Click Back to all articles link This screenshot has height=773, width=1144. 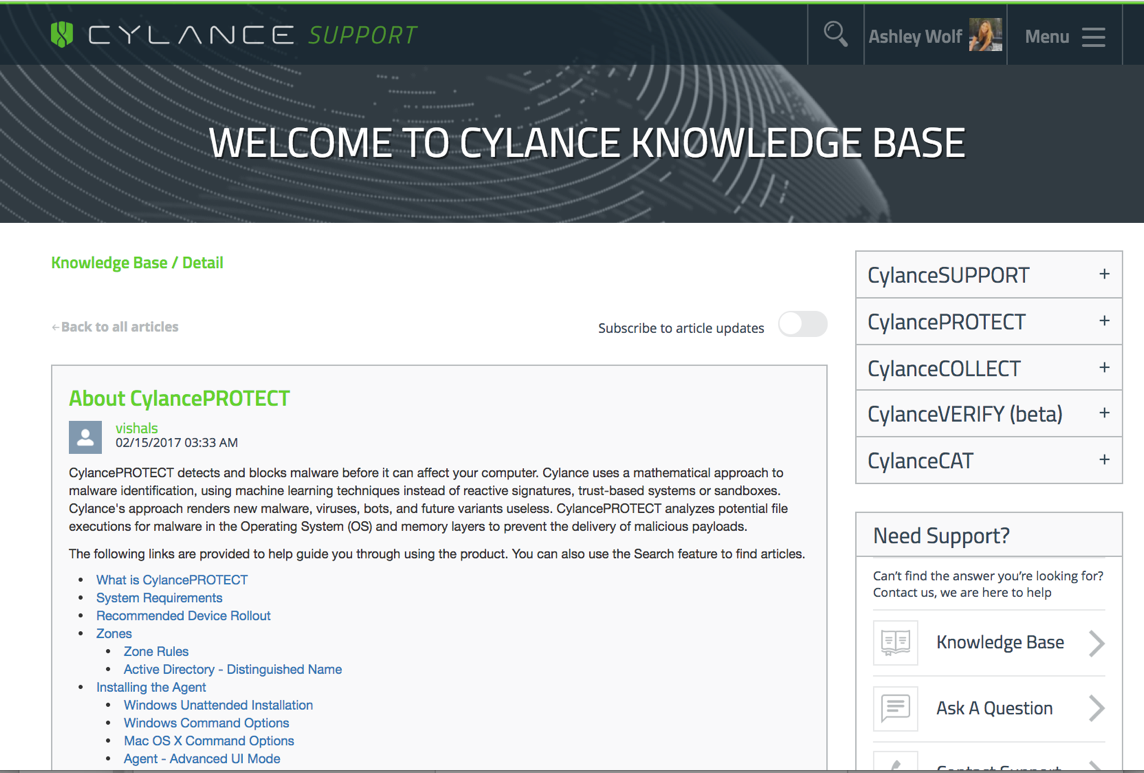click(x=115, y=327)
